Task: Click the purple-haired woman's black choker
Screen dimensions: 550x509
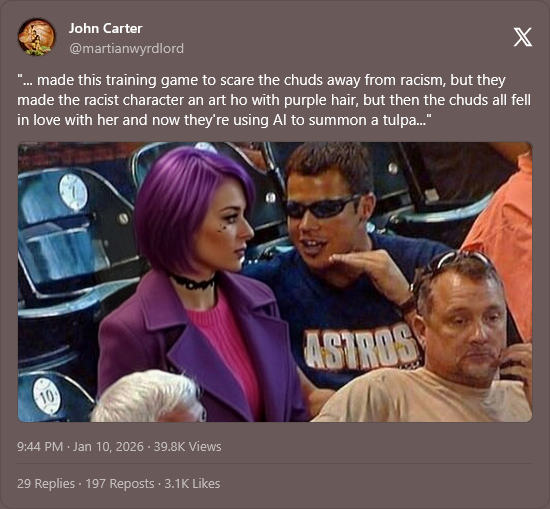Action: (193, 282)
